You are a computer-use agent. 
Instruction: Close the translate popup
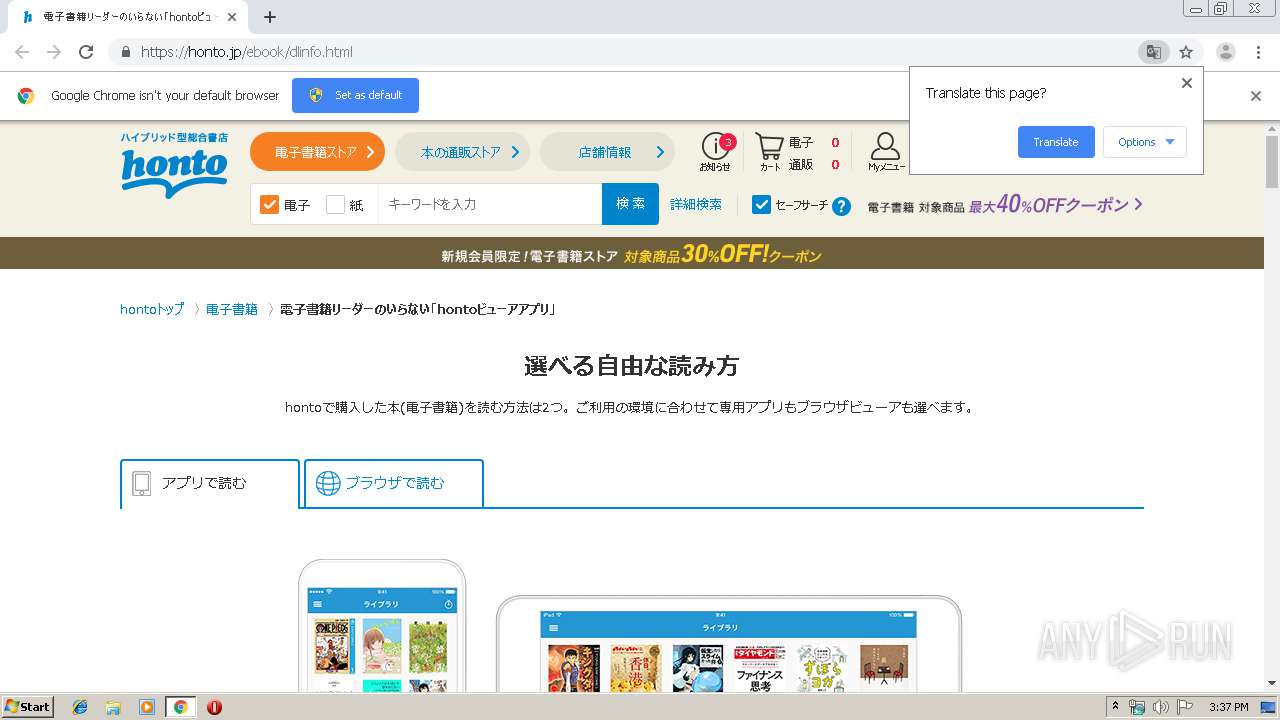[1187, 83]
